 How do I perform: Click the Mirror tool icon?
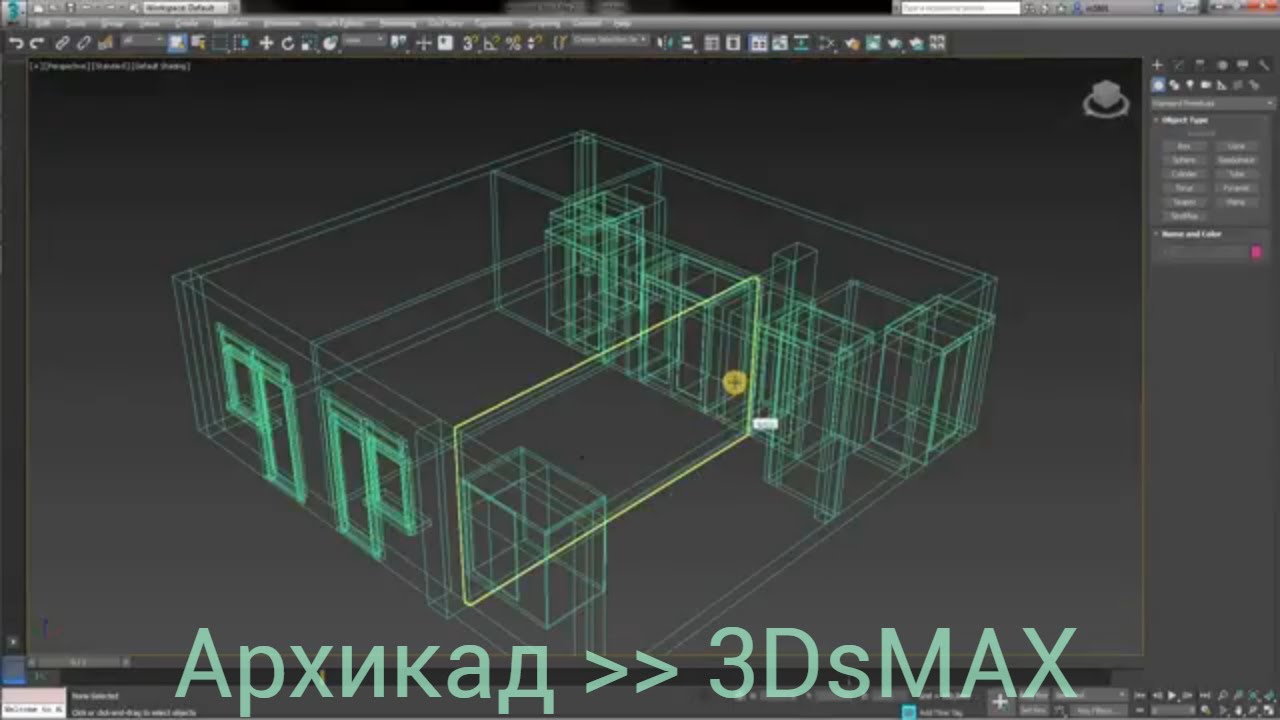coord(667,43)
